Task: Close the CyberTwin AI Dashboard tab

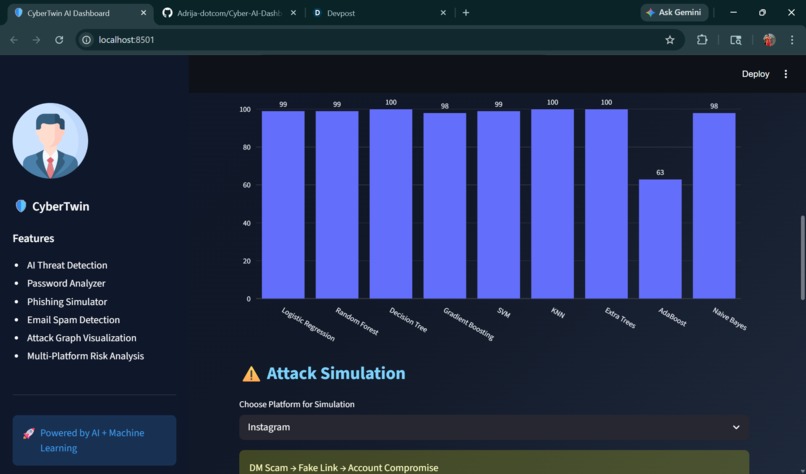Action: click(143, 13)
